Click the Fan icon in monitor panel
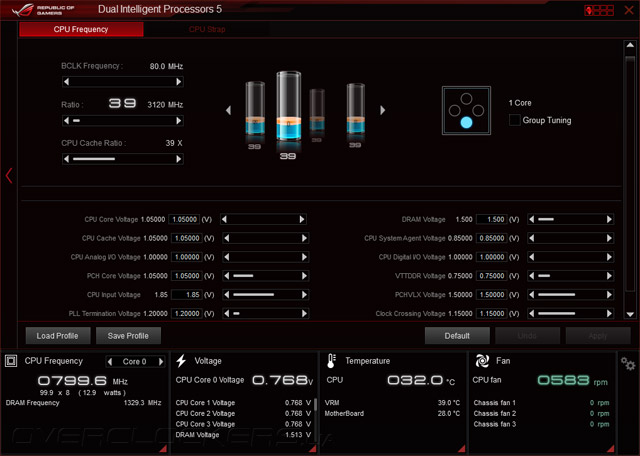 point(482,361)
